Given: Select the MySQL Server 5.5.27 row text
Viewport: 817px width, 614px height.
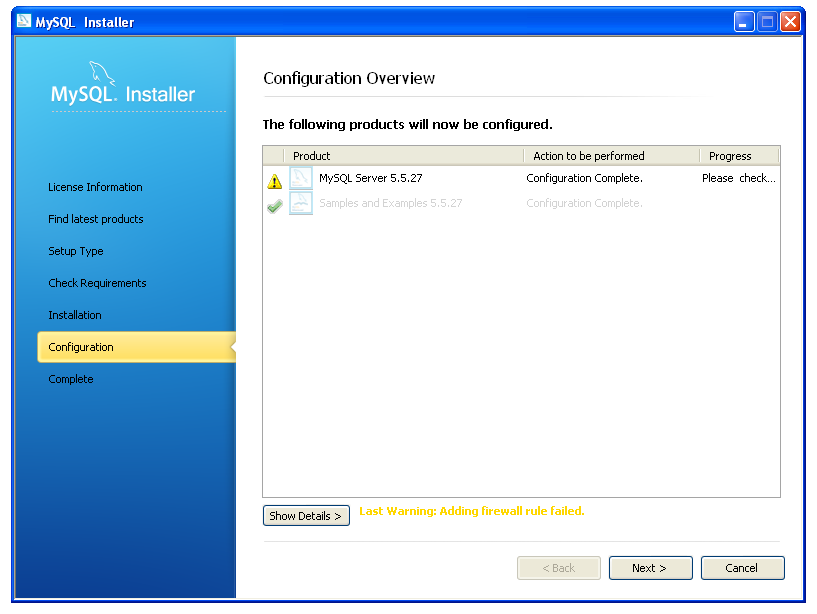Looking at the screenshot, I should click(x=370, y=178).
